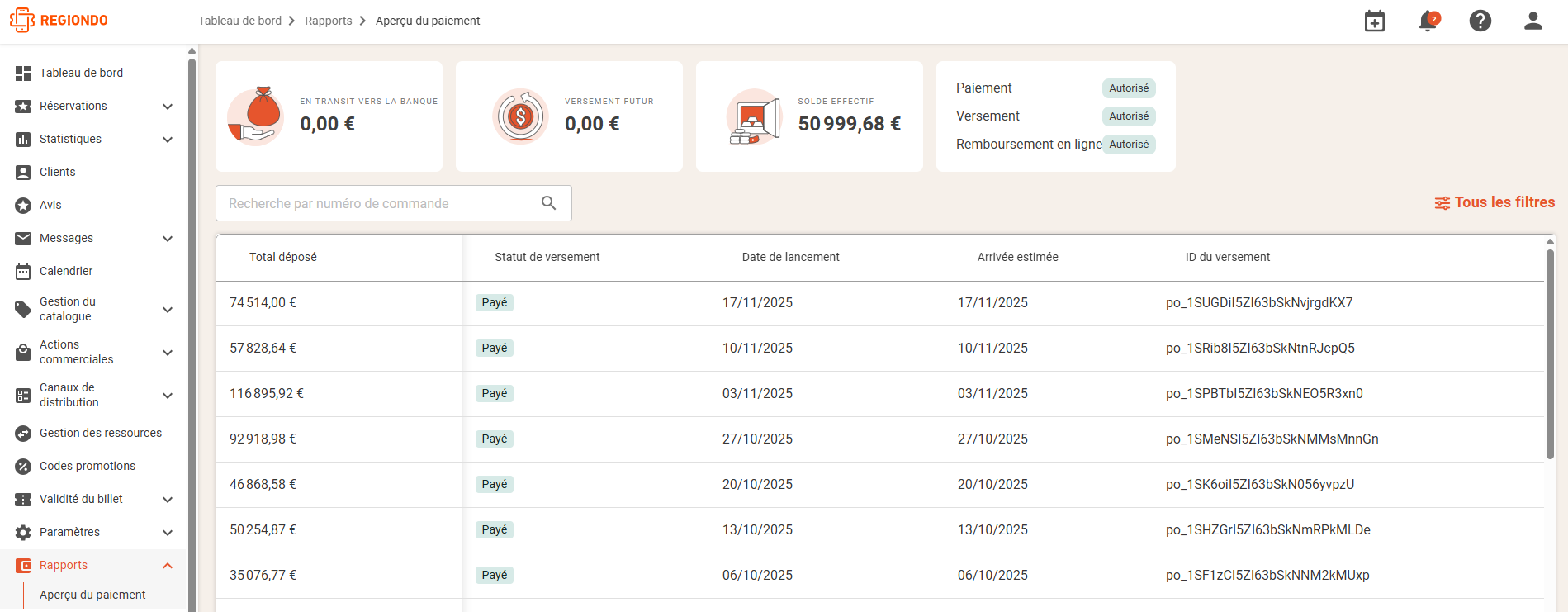Expand the Canaux de distribution submenu
1568x612 pixels.
click(x=168, y=395)
